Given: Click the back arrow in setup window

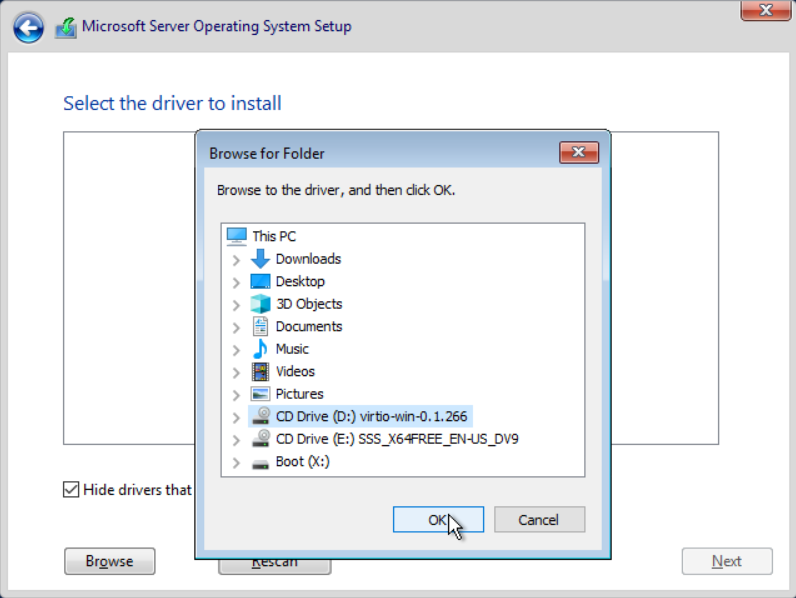Looking at the screenshot, I should coord(29,27).
